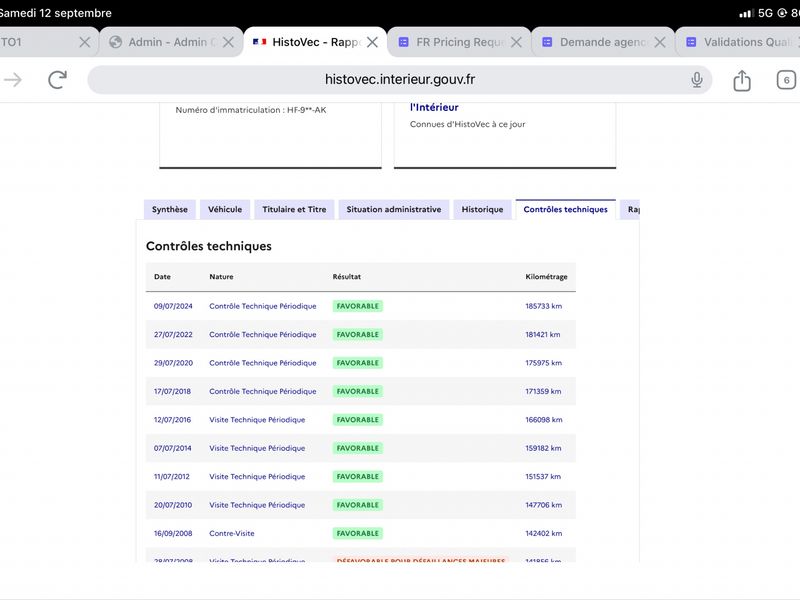The height and width of the screenshot is (600, 800).
Task: Close the Demande agence tab
Action: coord(660,42)
